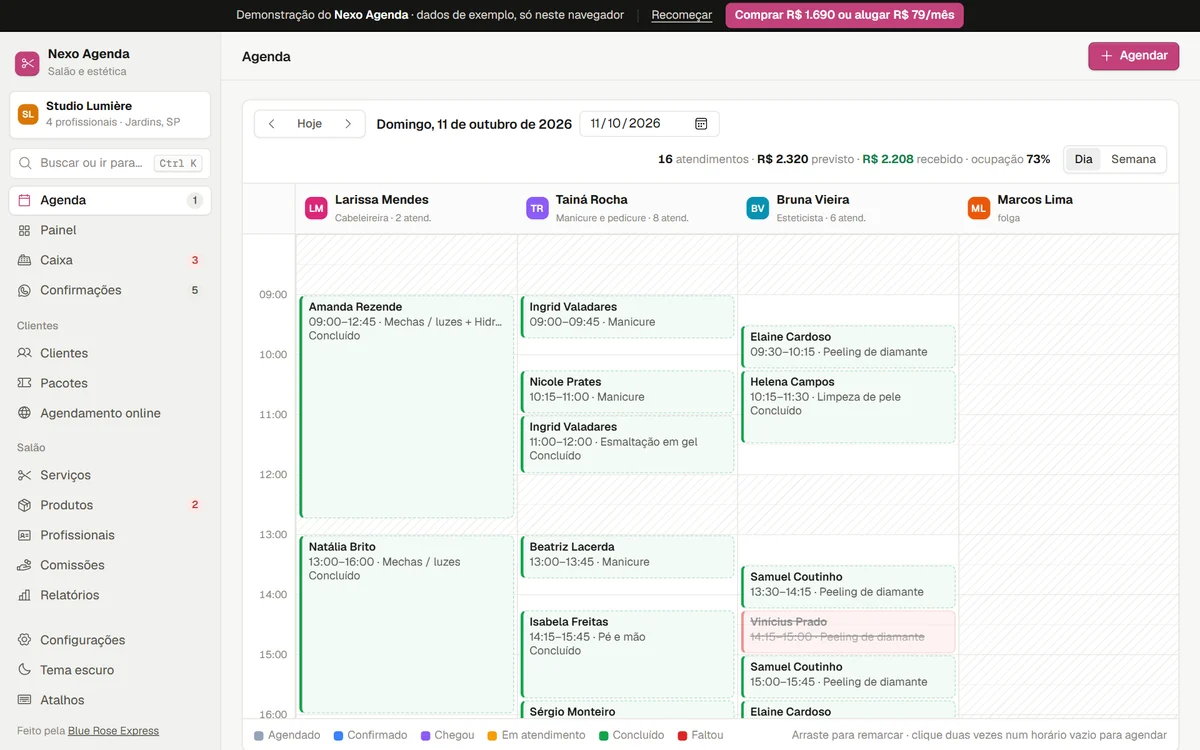Go to the next day arrow

pyautogui.click(x=348, y=124)
